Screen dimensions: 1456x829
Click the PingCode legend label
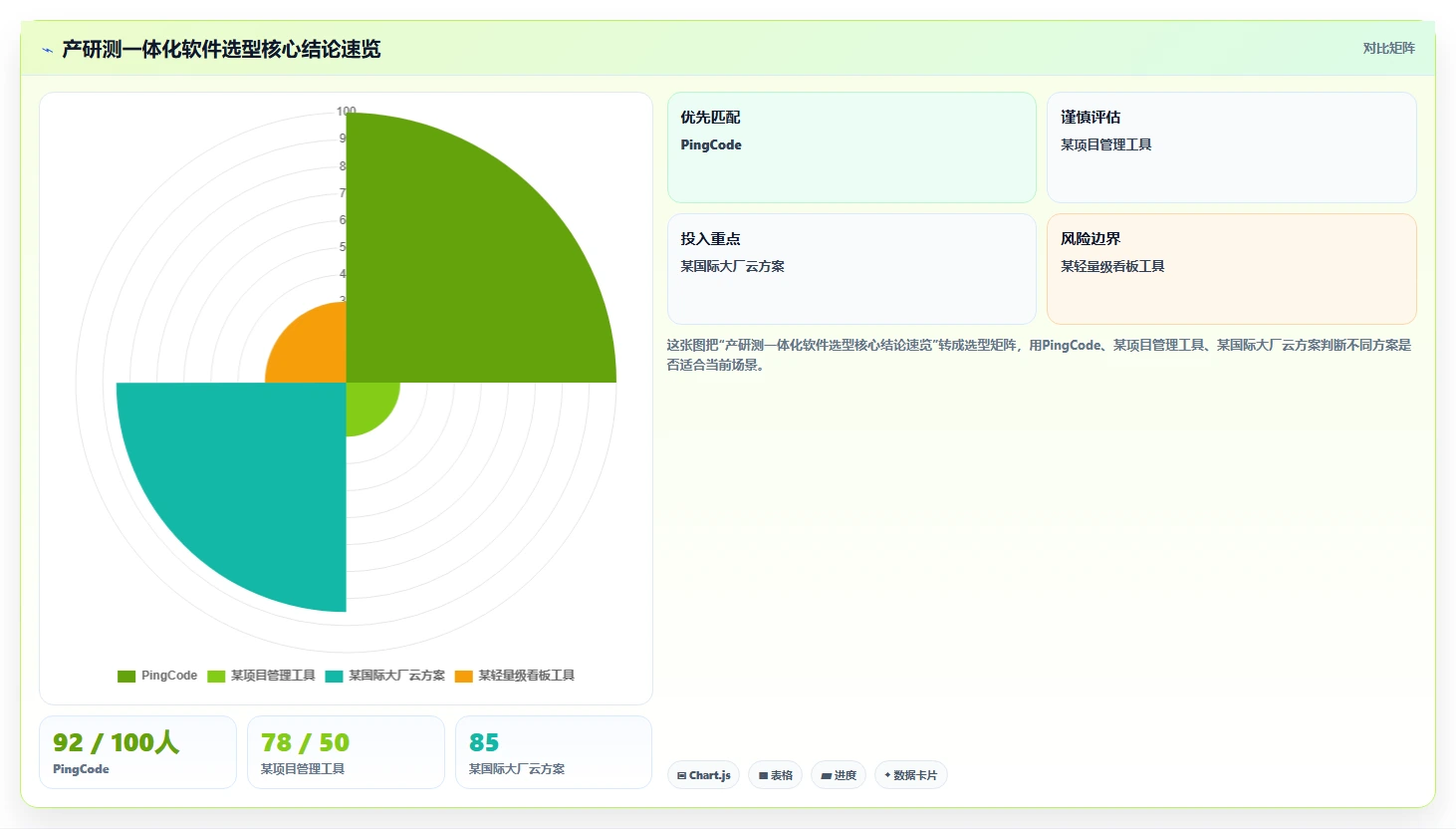click(169, 676)
